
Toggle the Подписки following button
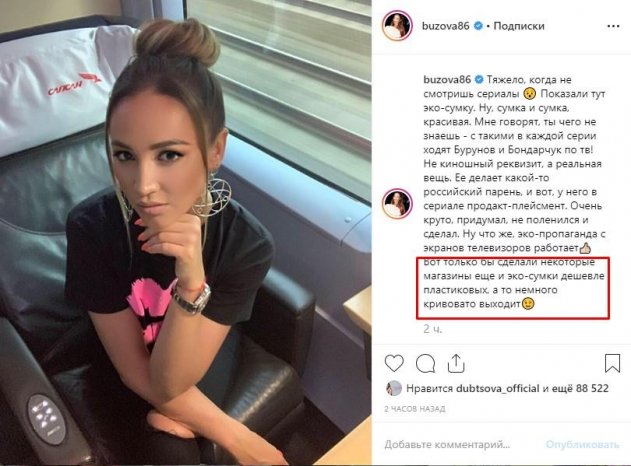tap(519, 26)
